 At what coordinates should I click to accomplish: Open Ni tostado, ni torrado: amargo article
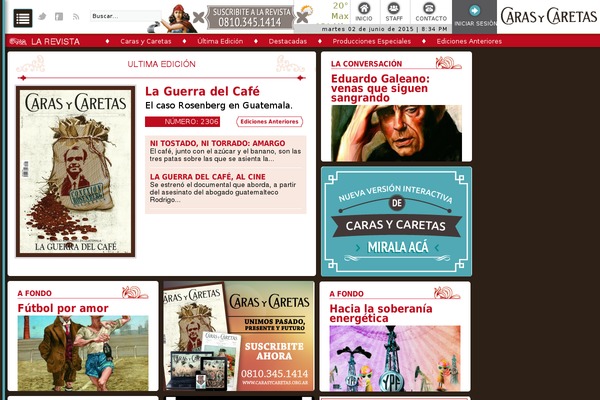click(217, 143)
